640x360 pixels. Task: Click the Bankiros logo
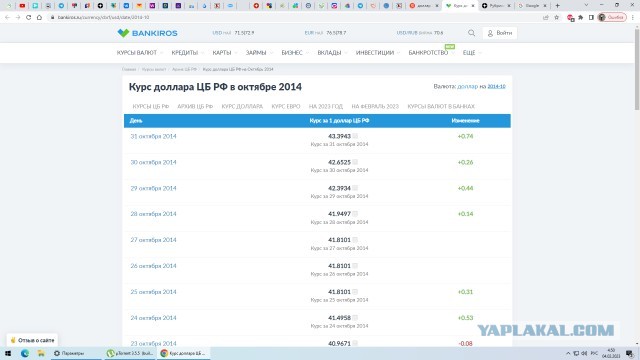(147, 33)
